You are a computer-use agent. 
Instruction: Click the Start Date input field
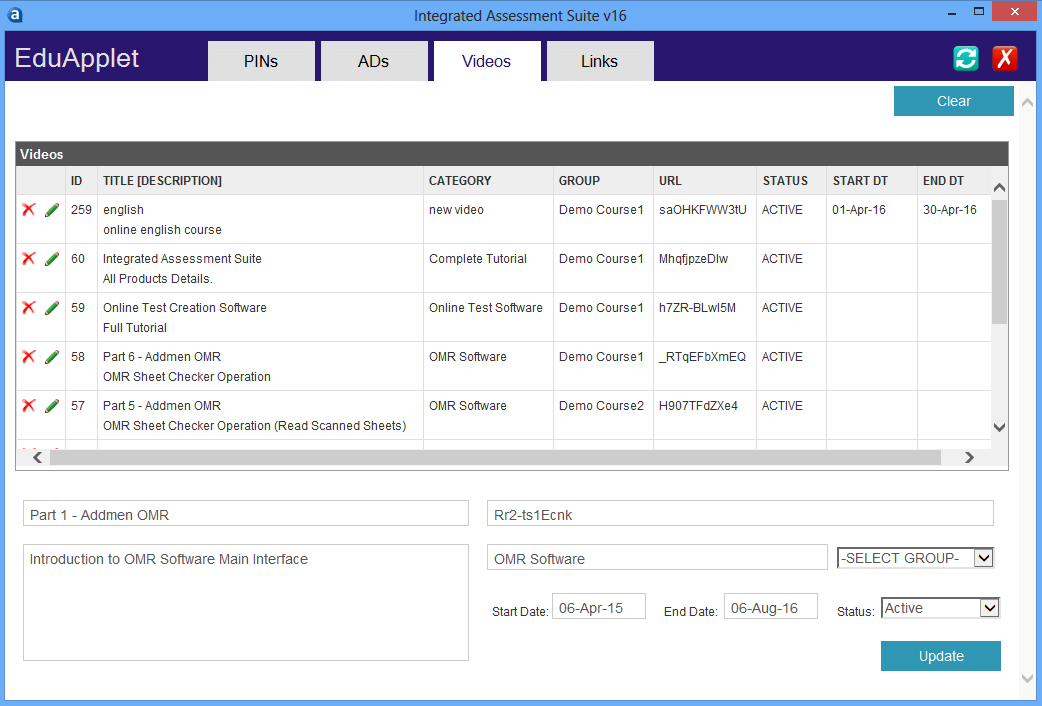(x=600, y=607)
